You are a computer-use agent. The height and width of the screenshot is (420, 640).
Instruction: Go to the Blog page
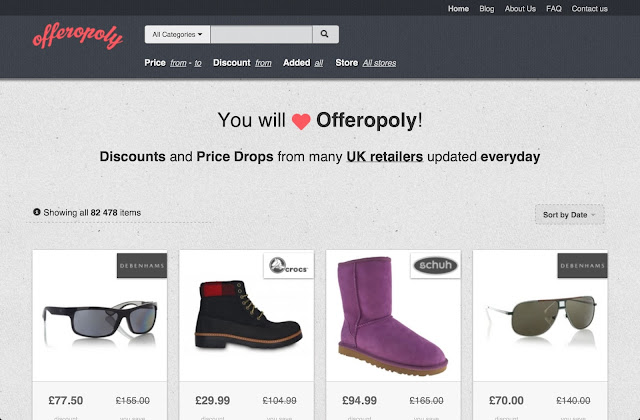tap(487, 9)
